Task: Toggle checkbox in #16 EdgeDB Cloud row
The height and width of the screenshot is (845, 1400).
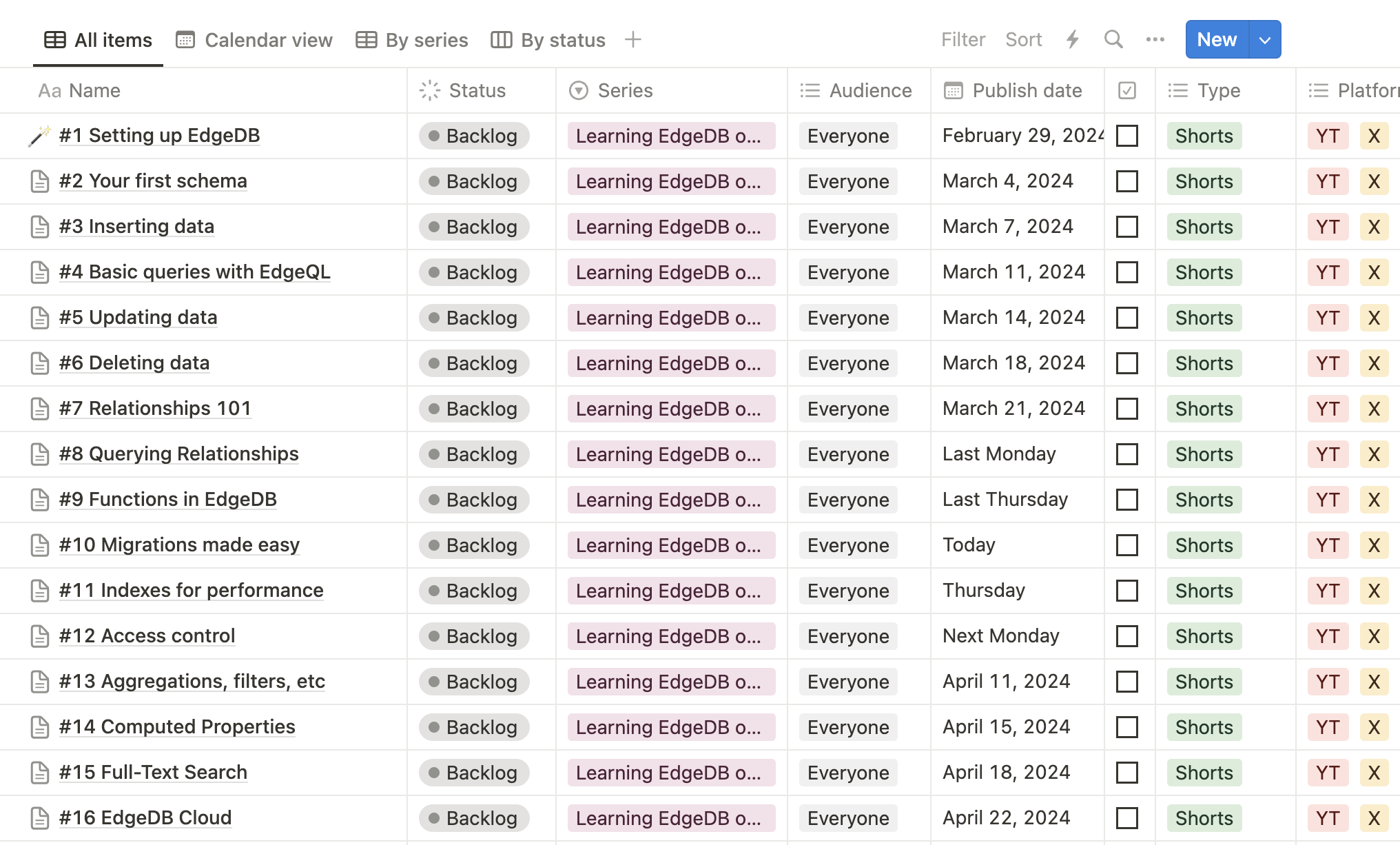Action: click(1127, 818)
